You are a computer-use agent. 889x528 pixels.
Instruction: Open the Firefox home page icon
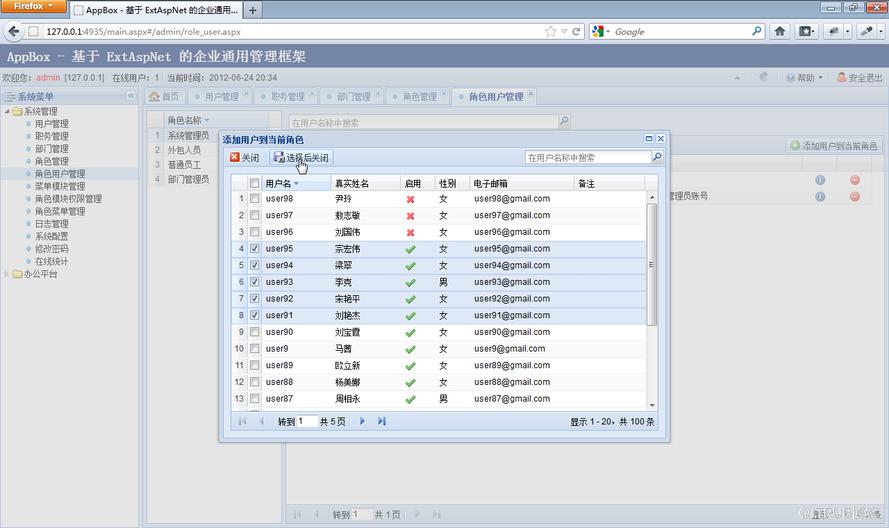tap(780, 31)
